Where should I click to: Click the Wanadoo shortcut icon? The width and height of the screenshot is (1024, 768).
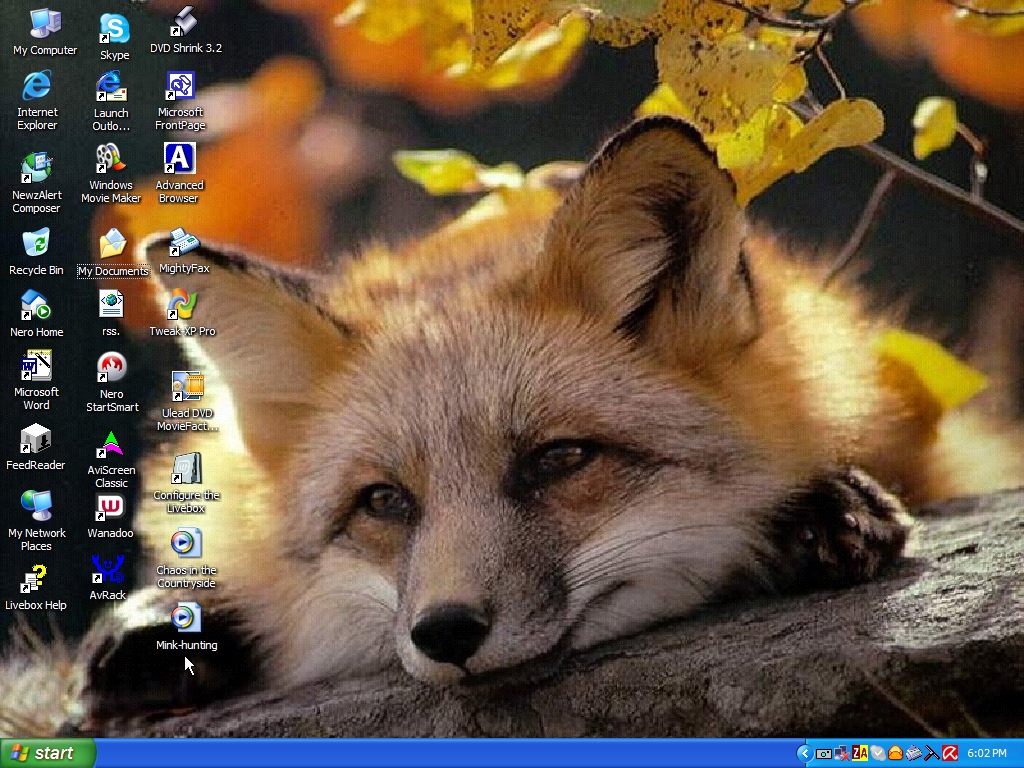point(110,508)
